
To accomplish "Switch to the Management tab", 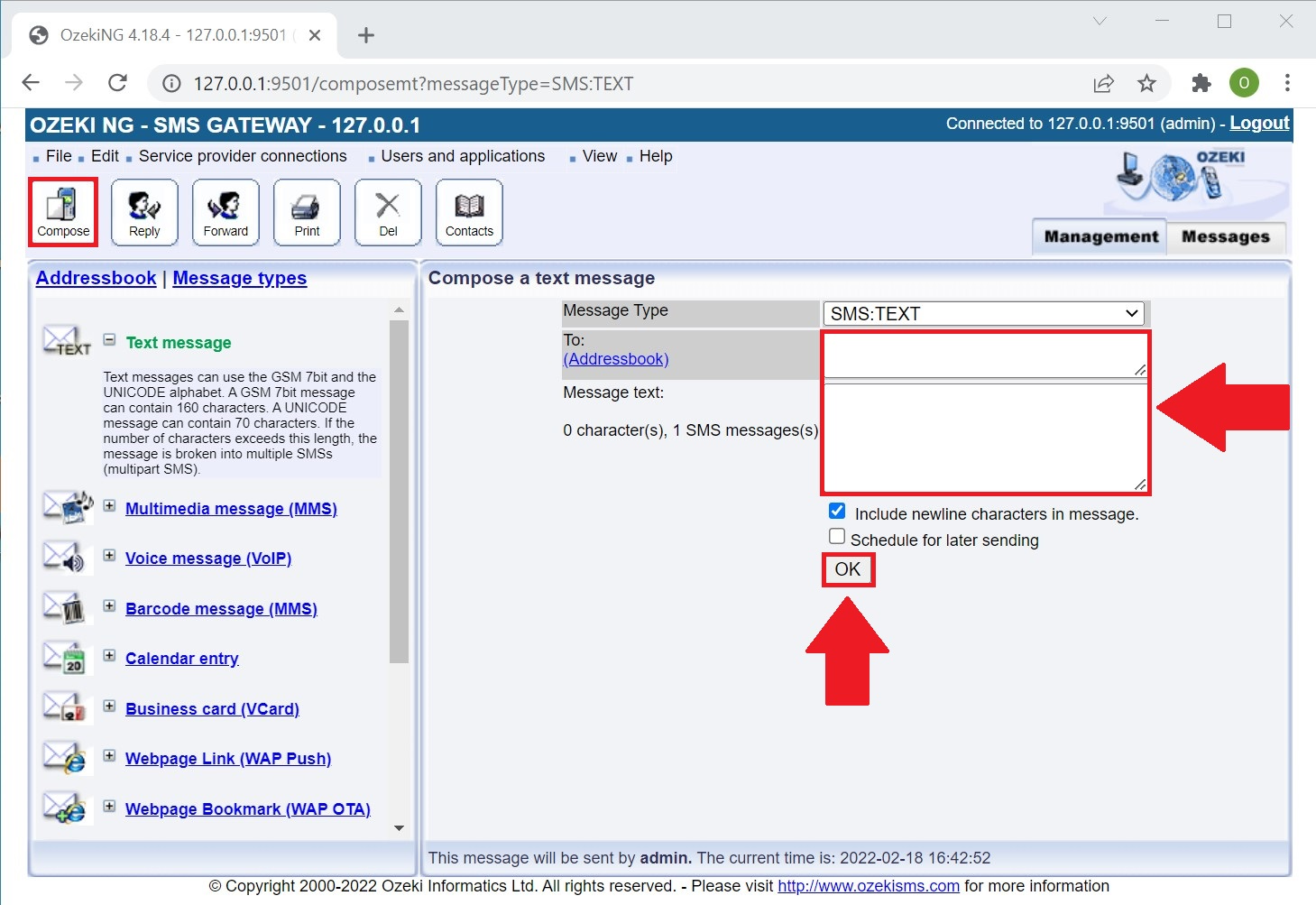I will (x=1100, y=236).
